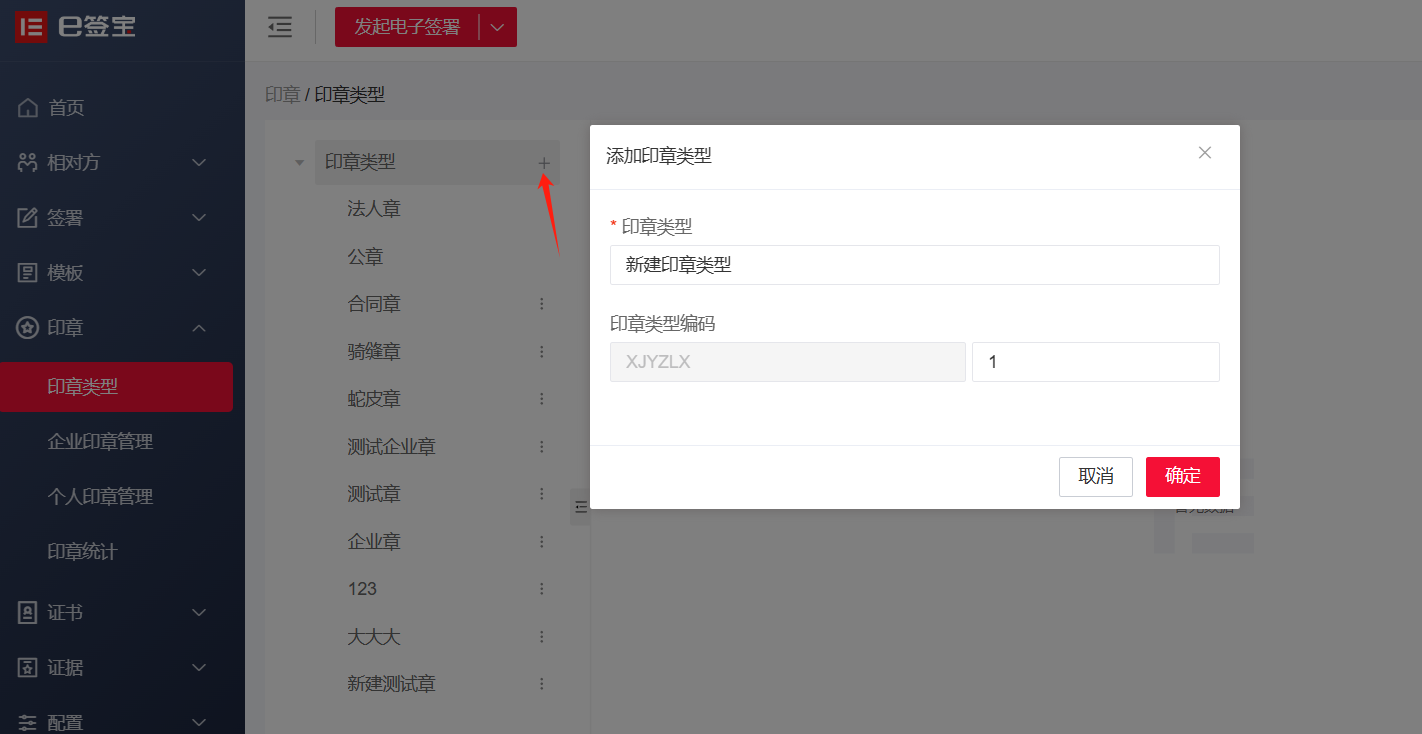This screenshot has width=1422, height=734.
Task: Open the three-dot menu for 测试章
Action: (542, 494)
